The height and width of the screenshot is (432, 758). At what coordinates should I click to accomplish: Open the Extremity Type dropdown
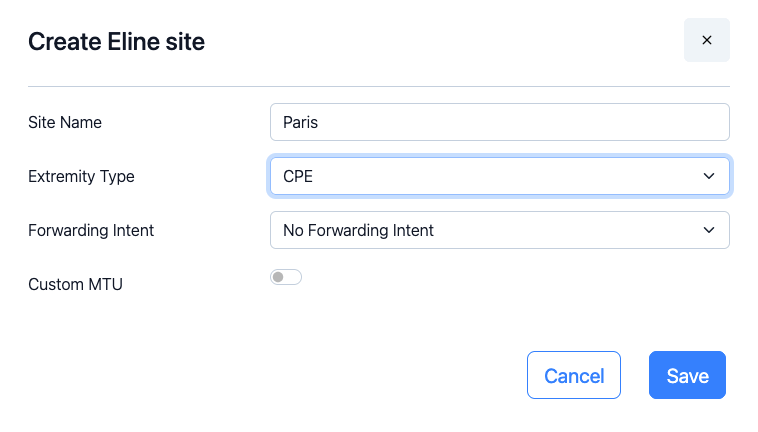point(499,176)
